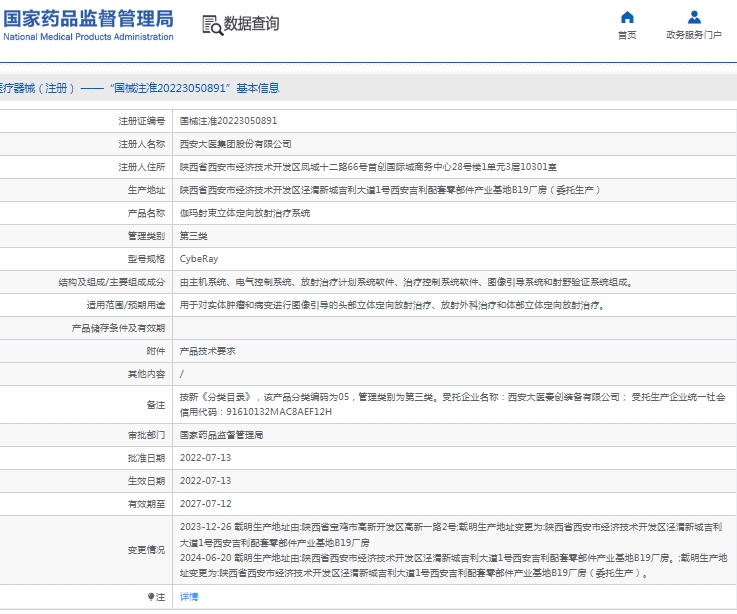
Task: Click the 结构及组成/主要组成成分 label
Action: (x=111, y=283)
